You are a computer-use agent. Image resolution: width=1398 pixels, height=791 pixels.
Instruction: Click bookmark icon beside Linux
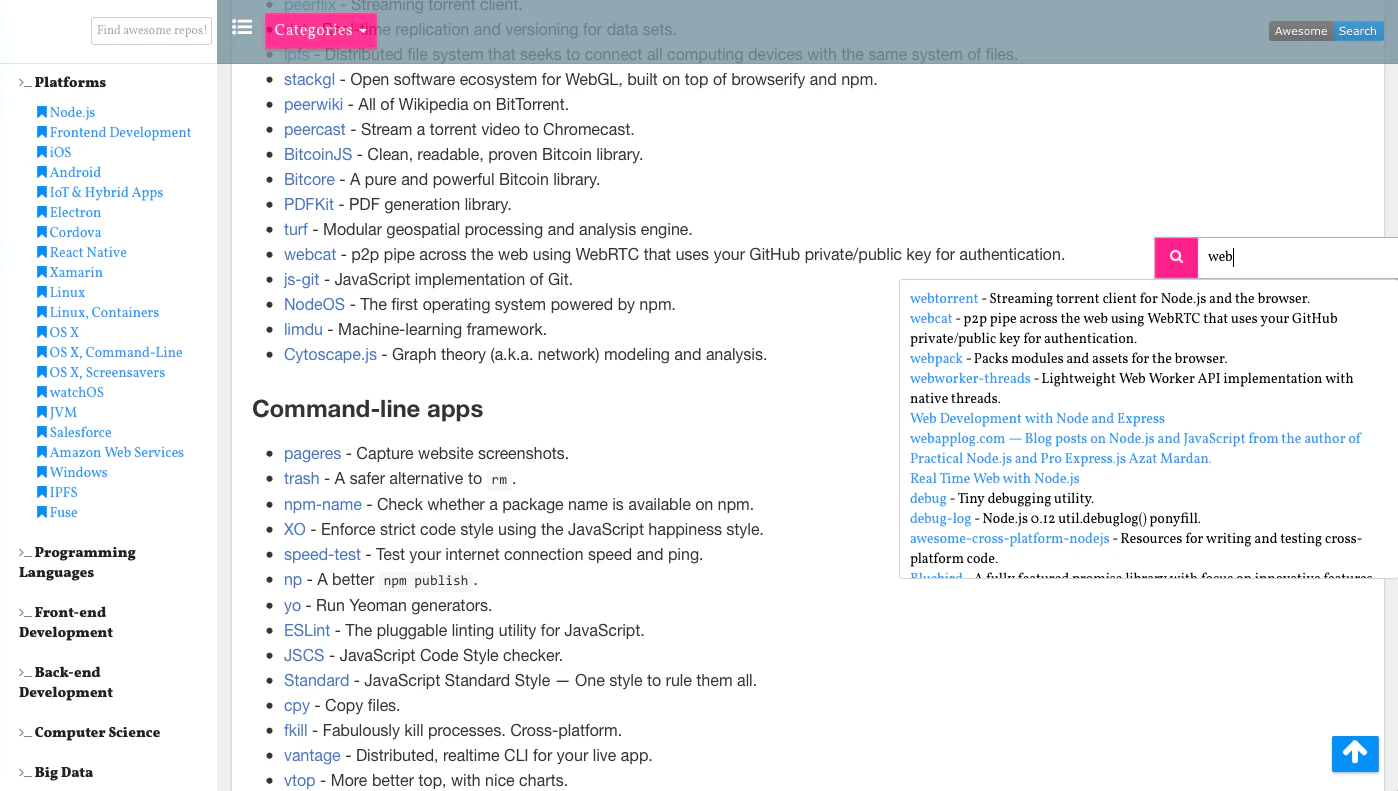coord(42,292)
